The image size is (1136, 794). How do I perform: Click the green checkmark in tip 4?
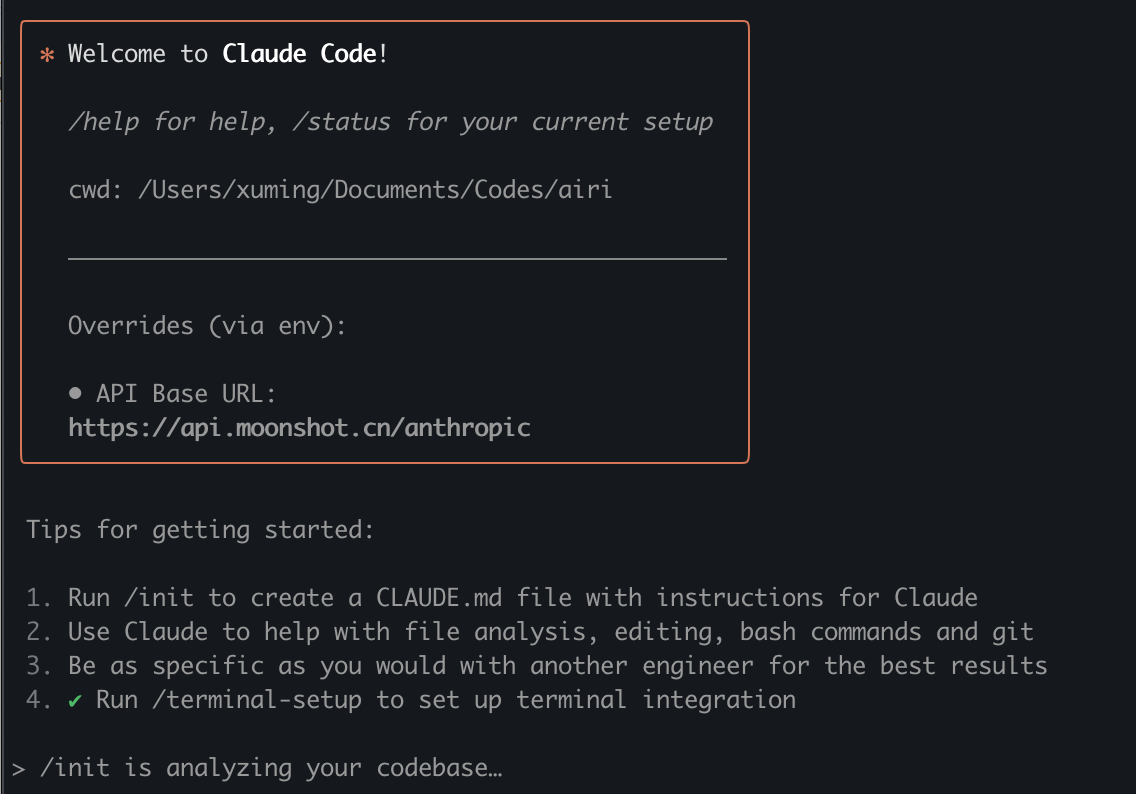coord(75,700)
